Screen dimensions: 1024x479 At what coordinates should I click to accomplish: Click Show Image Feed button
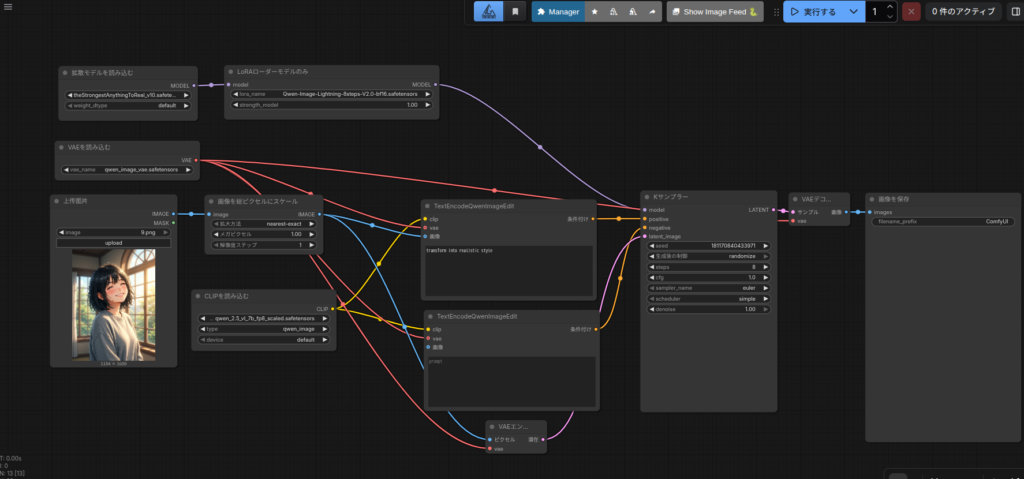click(x=714, y=12)
